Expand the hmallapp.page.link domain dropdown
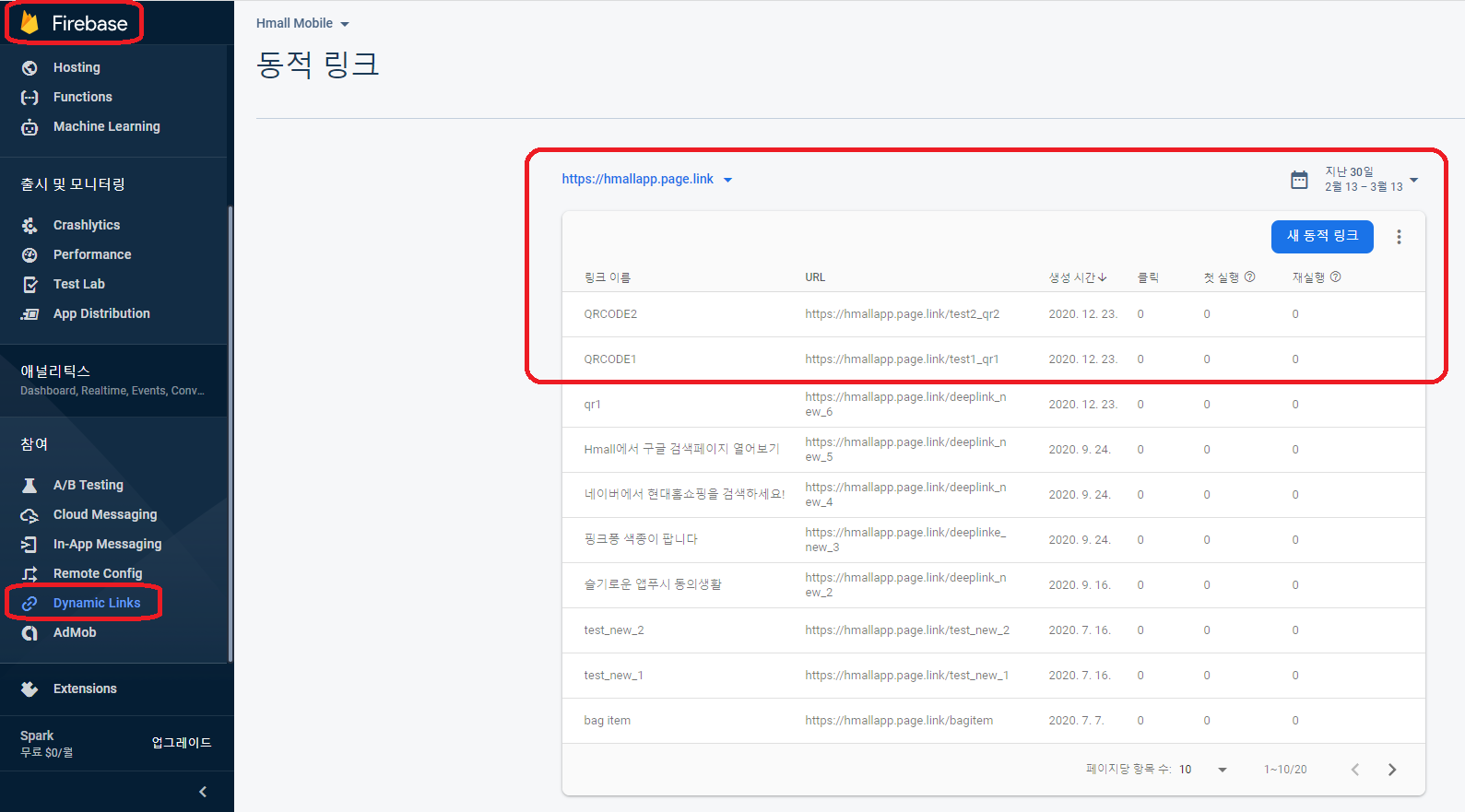The width and height of the screenshot is (1465, 812). click(647, 179)
